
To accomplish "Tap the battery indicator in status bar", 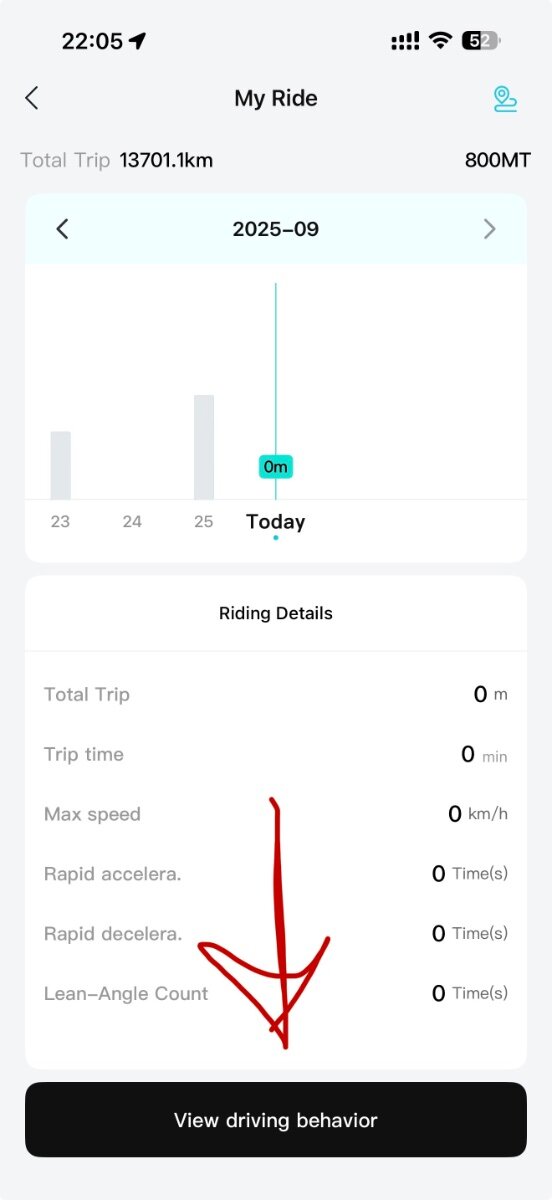I will [481, 41].
